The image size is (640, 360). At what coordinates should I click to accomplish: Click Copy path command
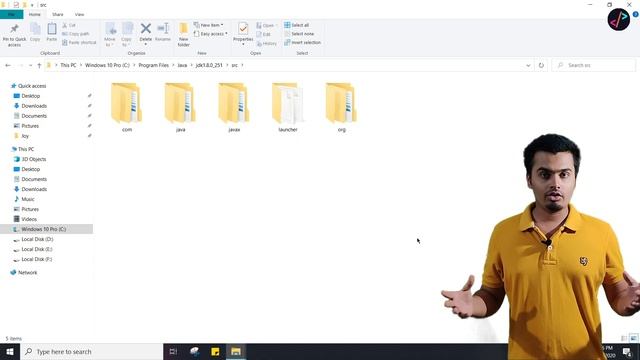coord(76,34)
